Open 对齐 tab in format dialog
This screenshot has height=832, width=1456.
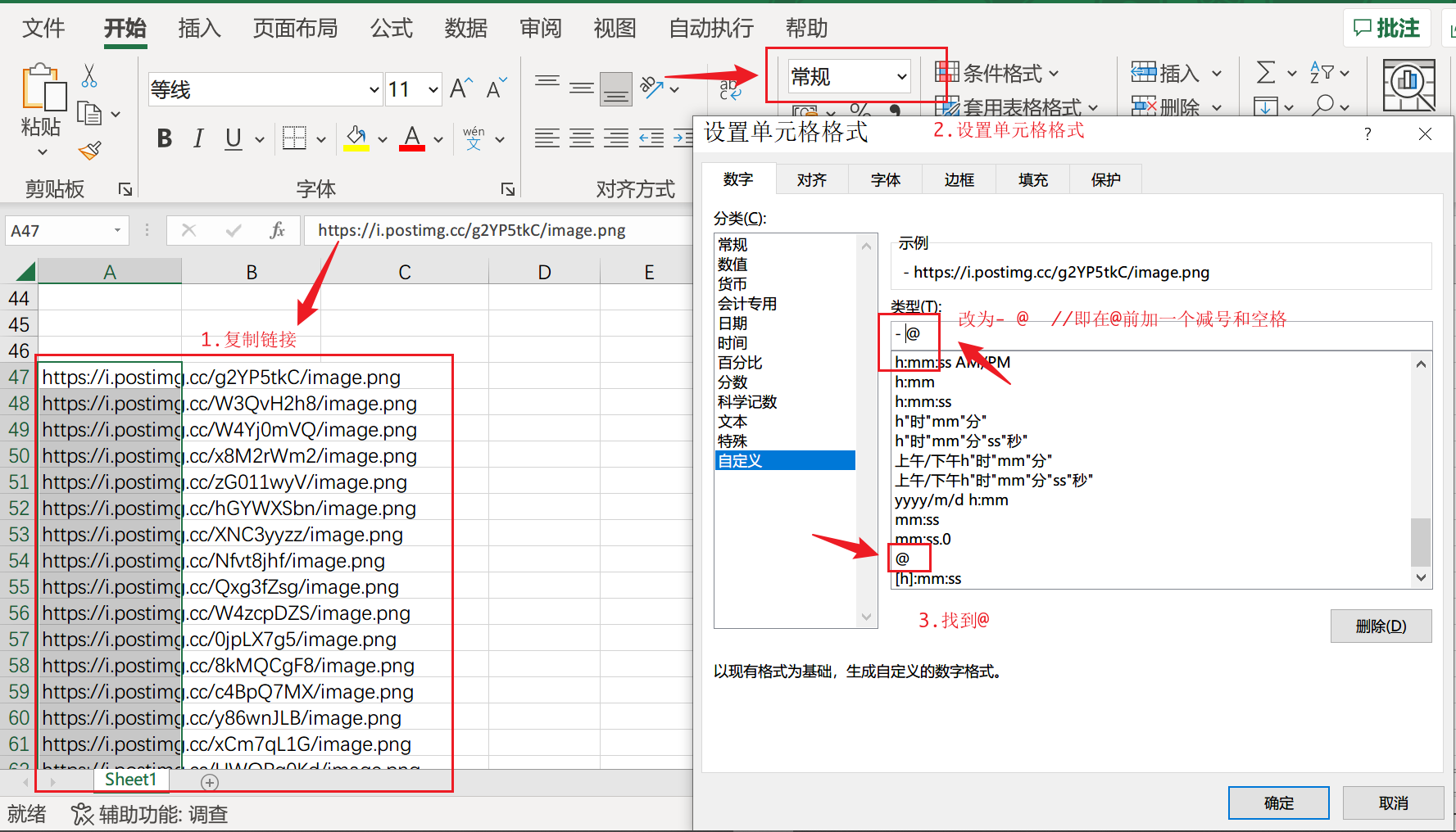pyautogui.click(x=811, y=180)
